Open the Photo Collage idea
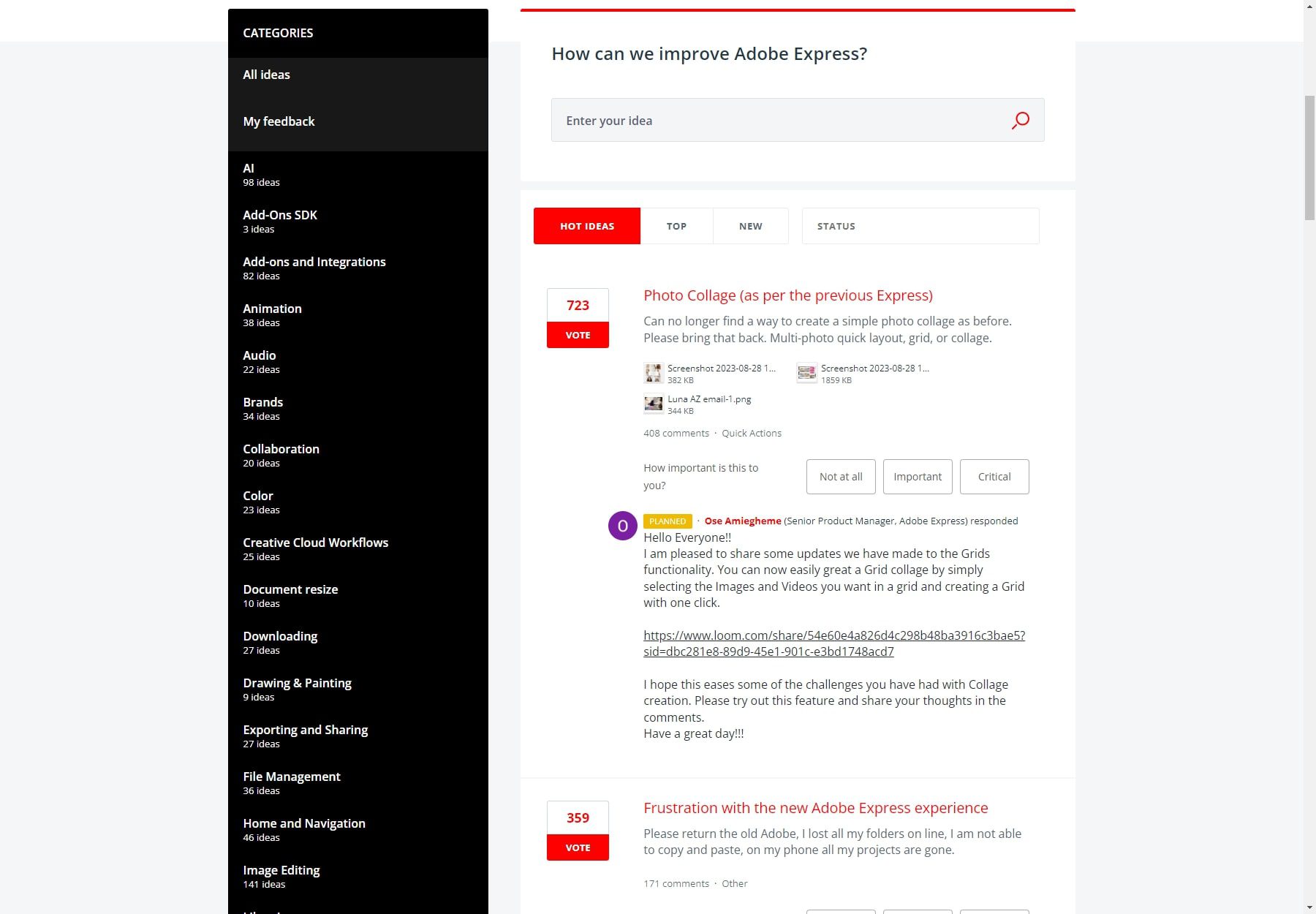 (x=787, y=295)
